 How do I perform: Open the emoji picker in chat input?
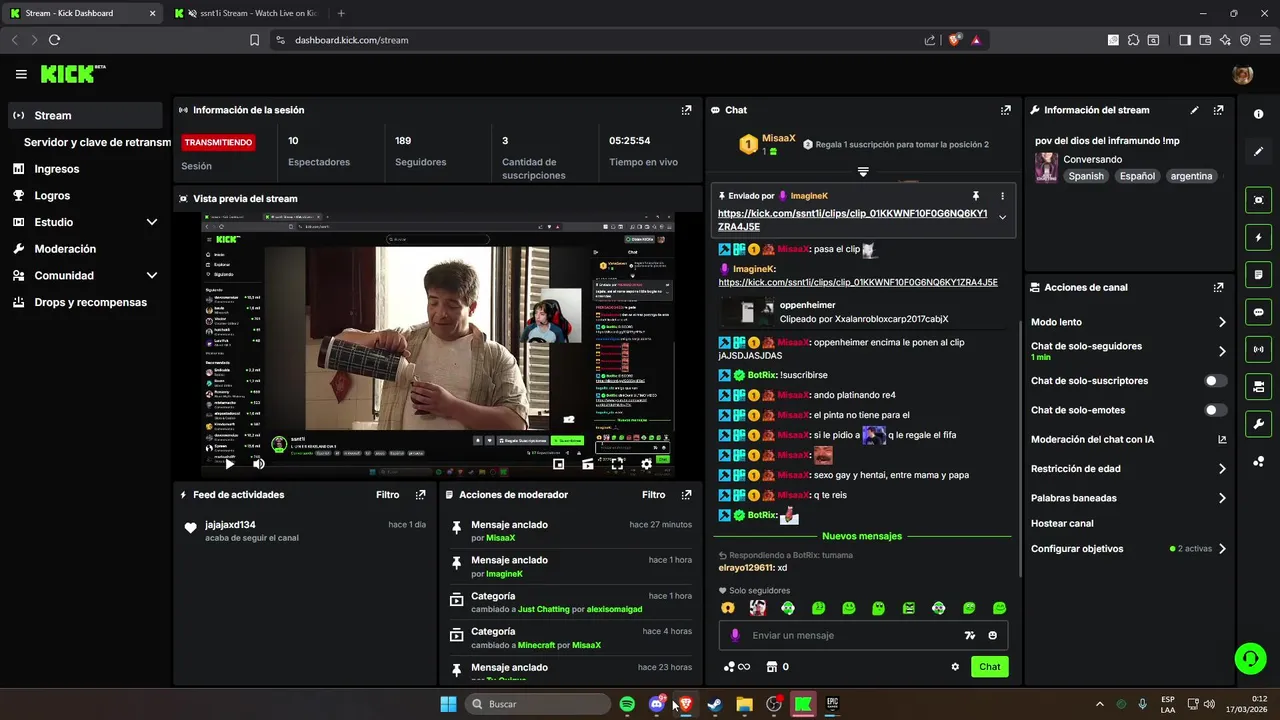coord(993,635)
